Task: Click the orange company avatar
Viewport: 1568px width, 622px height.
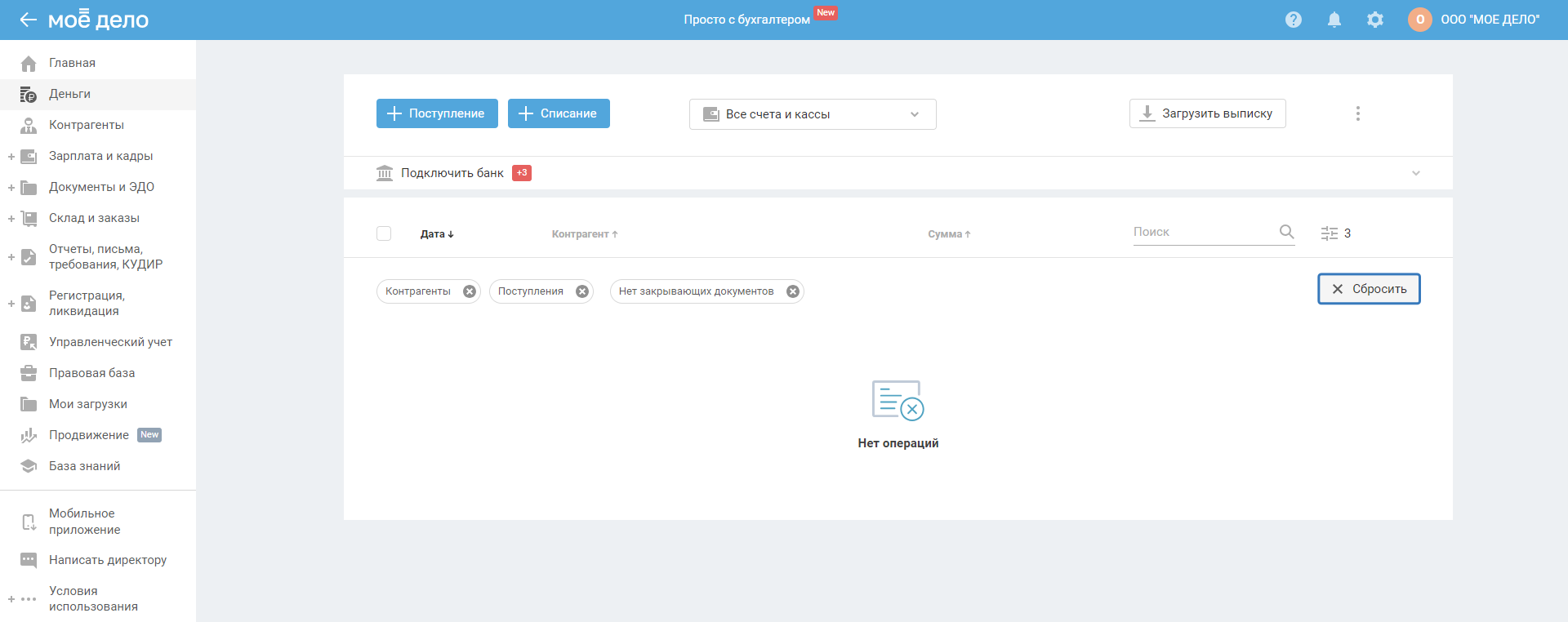Action: click(x=1420, y=20)
